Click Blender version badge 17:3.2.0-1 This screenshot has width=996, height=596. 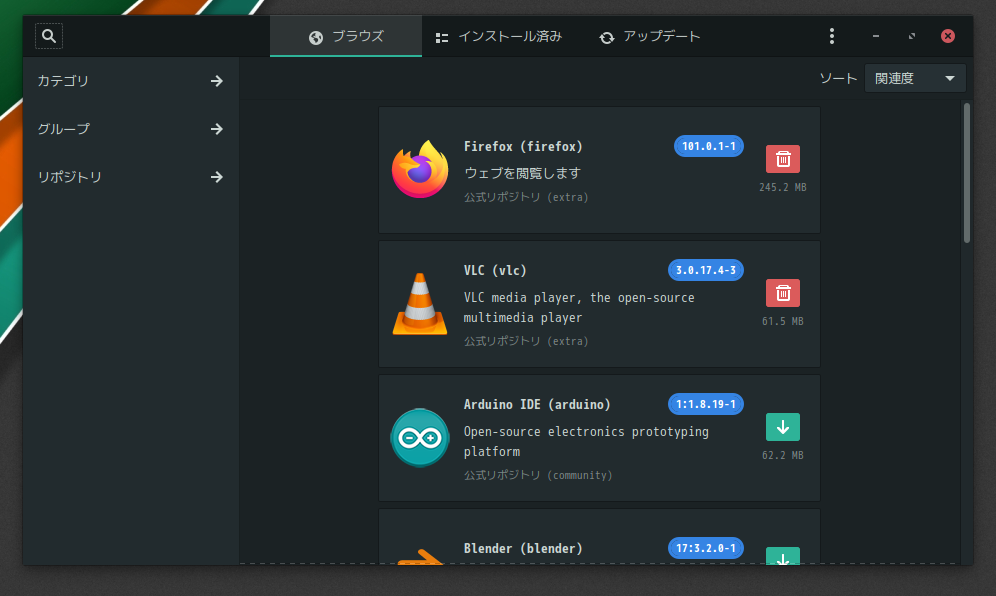(x=706, y=548)
